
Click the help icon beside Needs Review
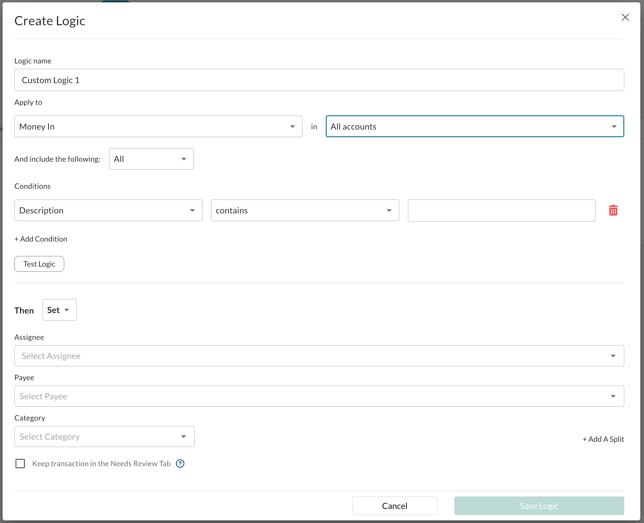pyautogui.click(x=180, y=464)
